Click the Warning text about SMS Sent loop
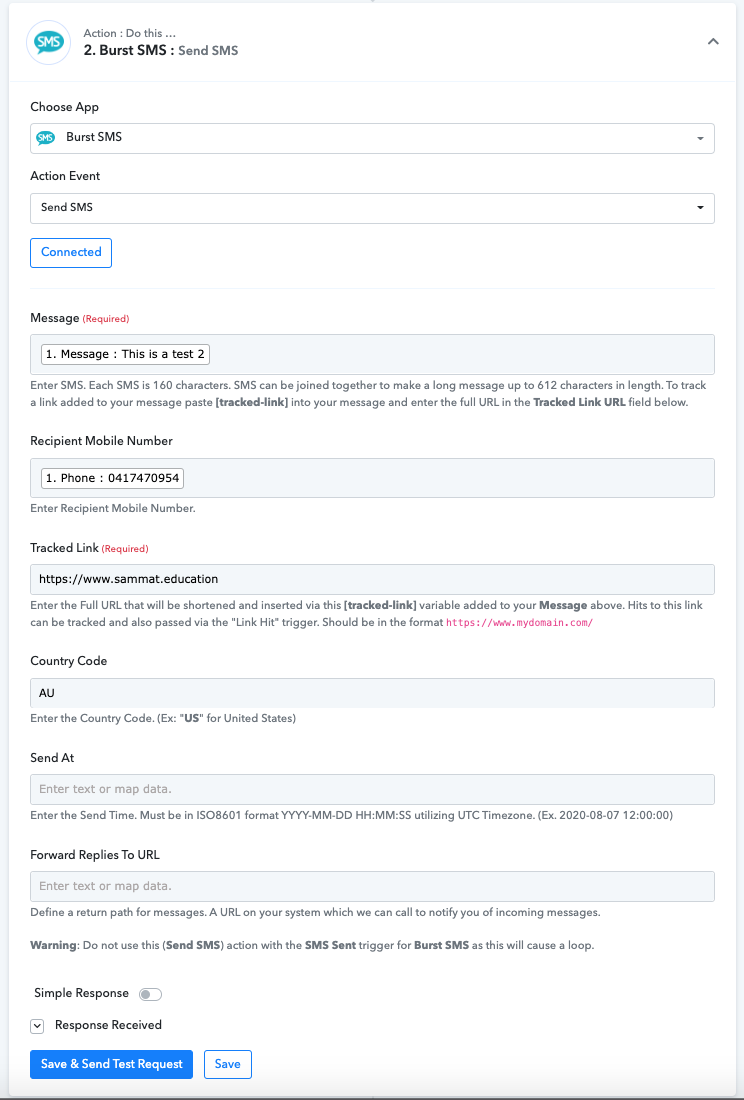The image size is (744, 1100). click(x=312, y=945)
